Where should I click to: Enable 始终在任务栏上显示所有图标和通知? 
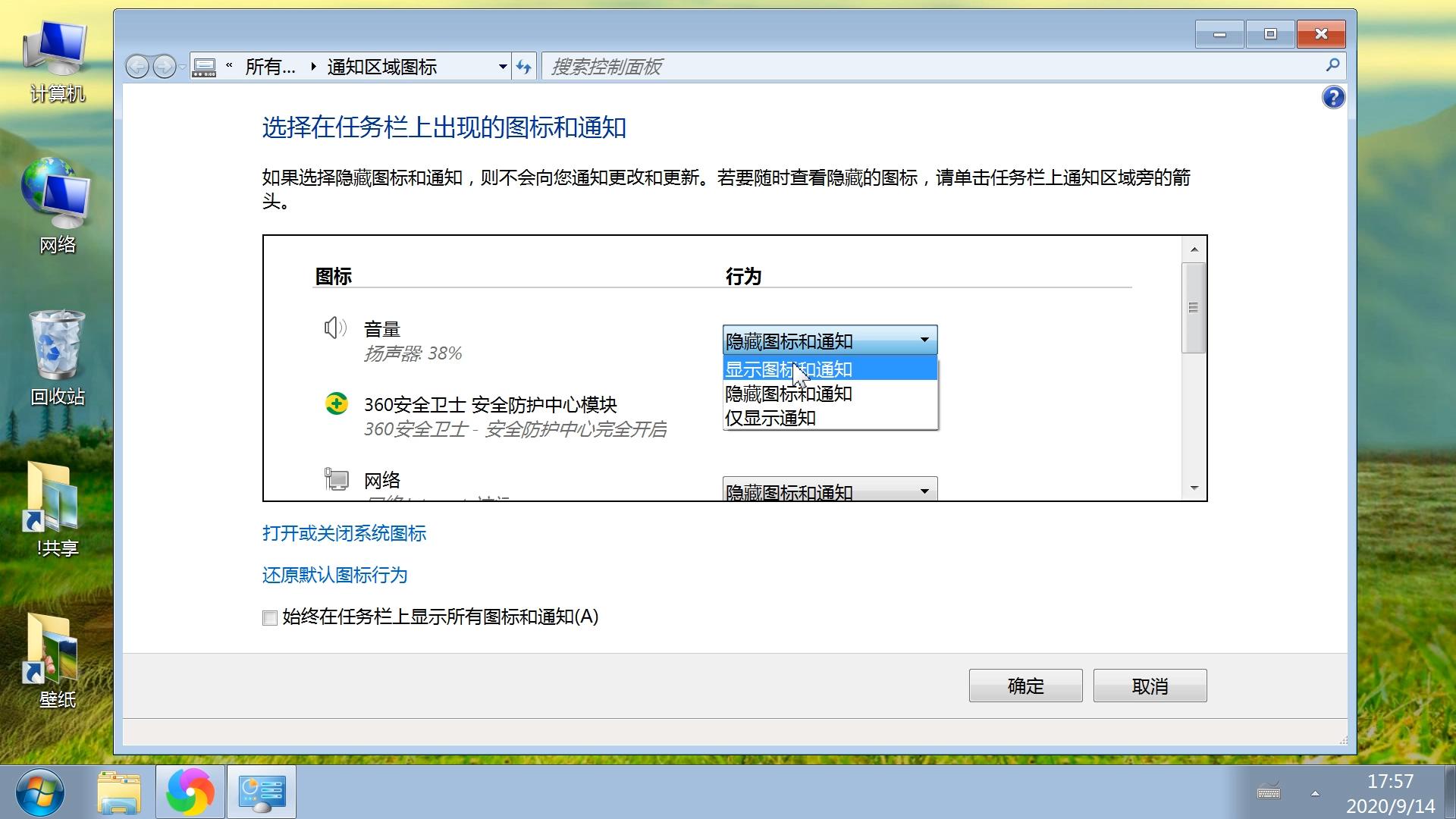[x=269, y=618]
